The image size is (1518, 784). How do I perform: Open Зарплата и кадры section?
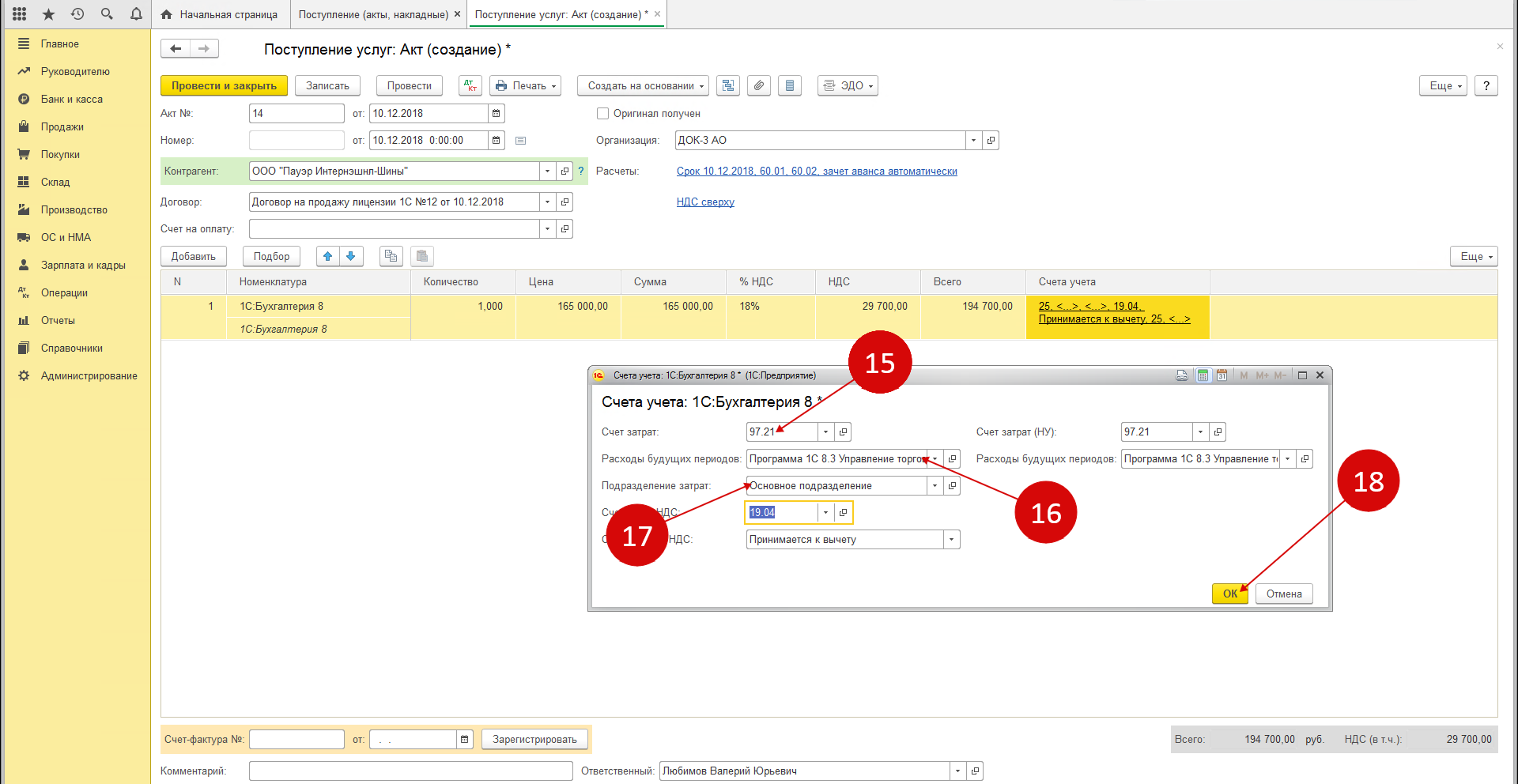83,266
